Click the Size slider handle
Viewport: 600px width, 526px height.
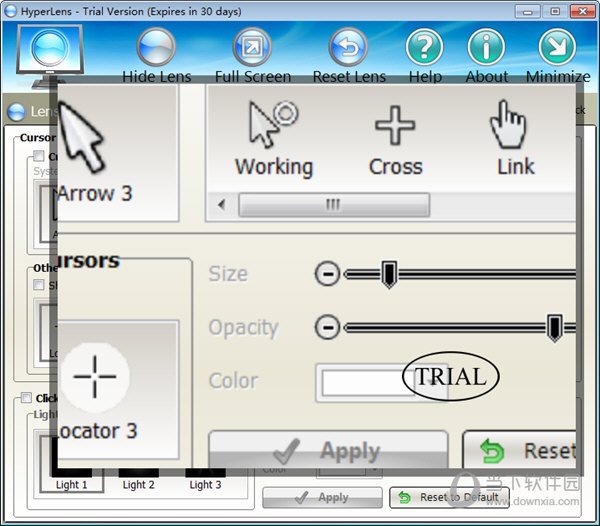(390, 274)
